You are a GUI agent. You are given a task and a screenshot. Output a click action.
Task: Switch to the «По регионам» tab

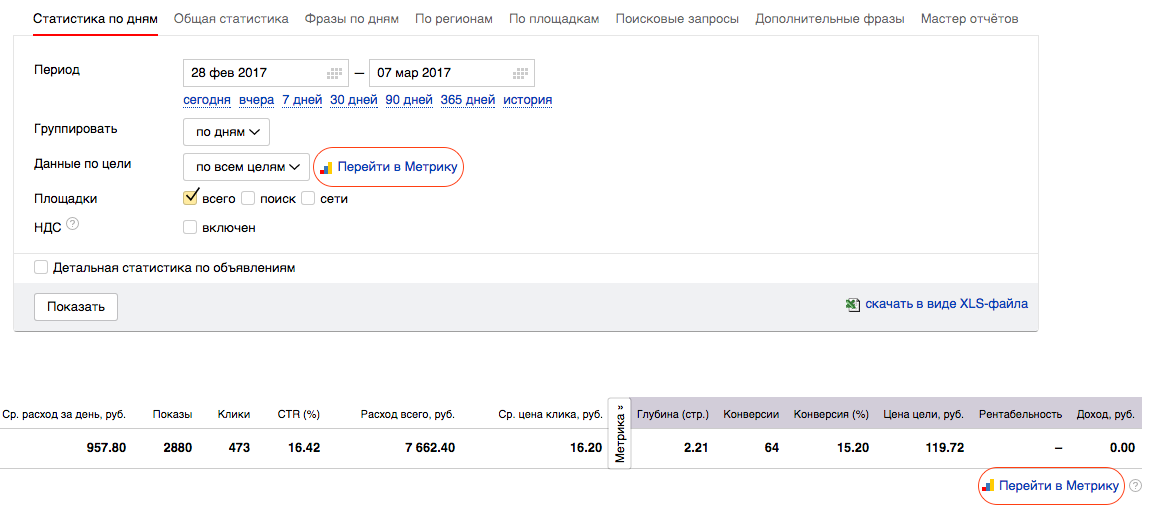(x=454, y=18)
